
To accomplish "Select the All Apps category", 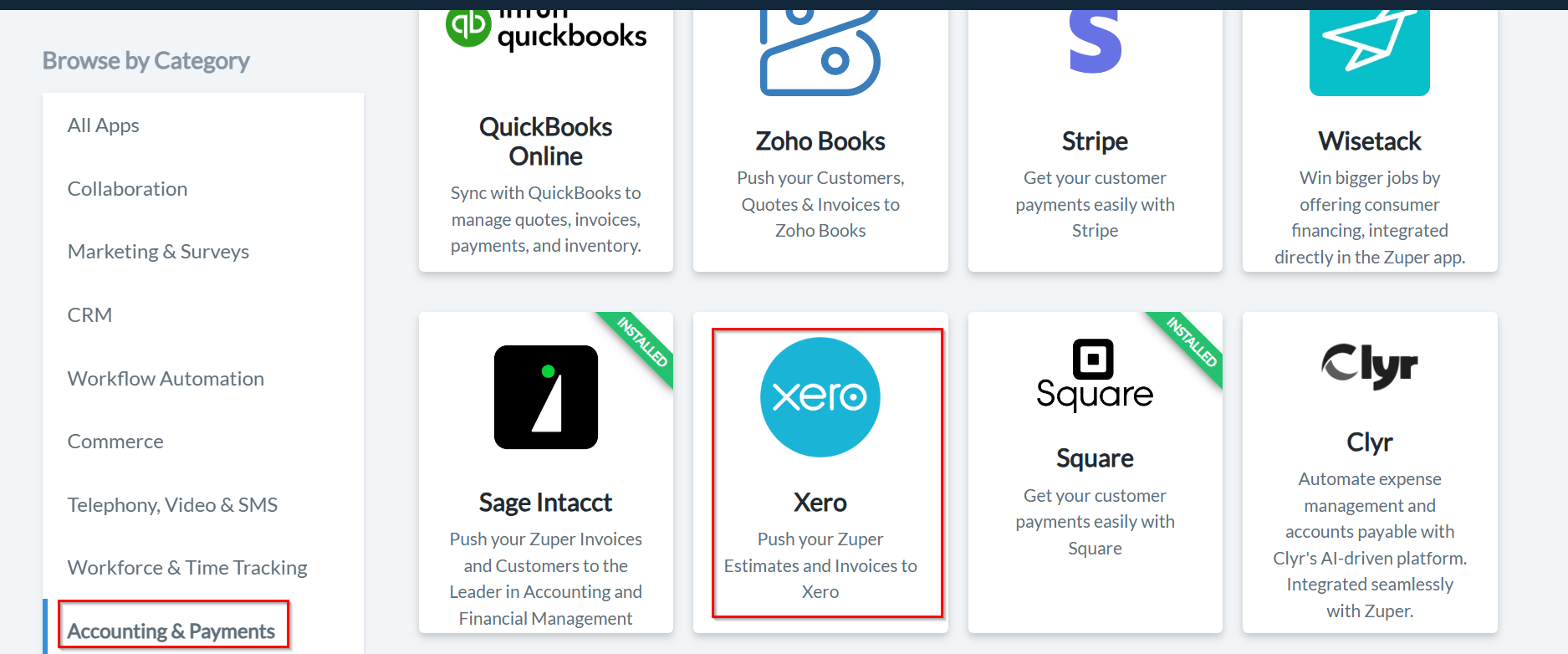I will pyautogui.click(x=104, y=125).
